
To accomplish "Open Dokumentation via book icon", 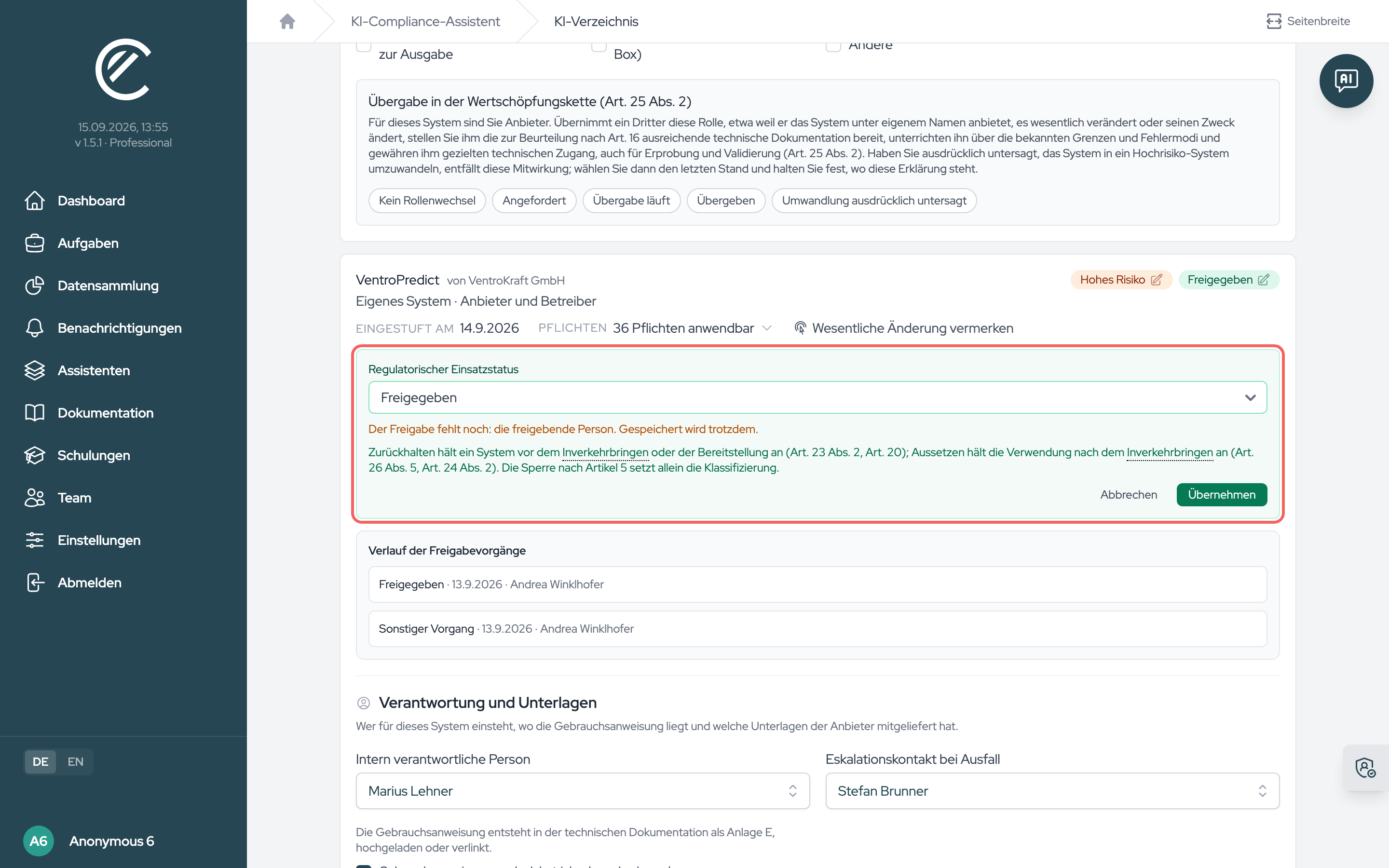I will tap(34, 413).
